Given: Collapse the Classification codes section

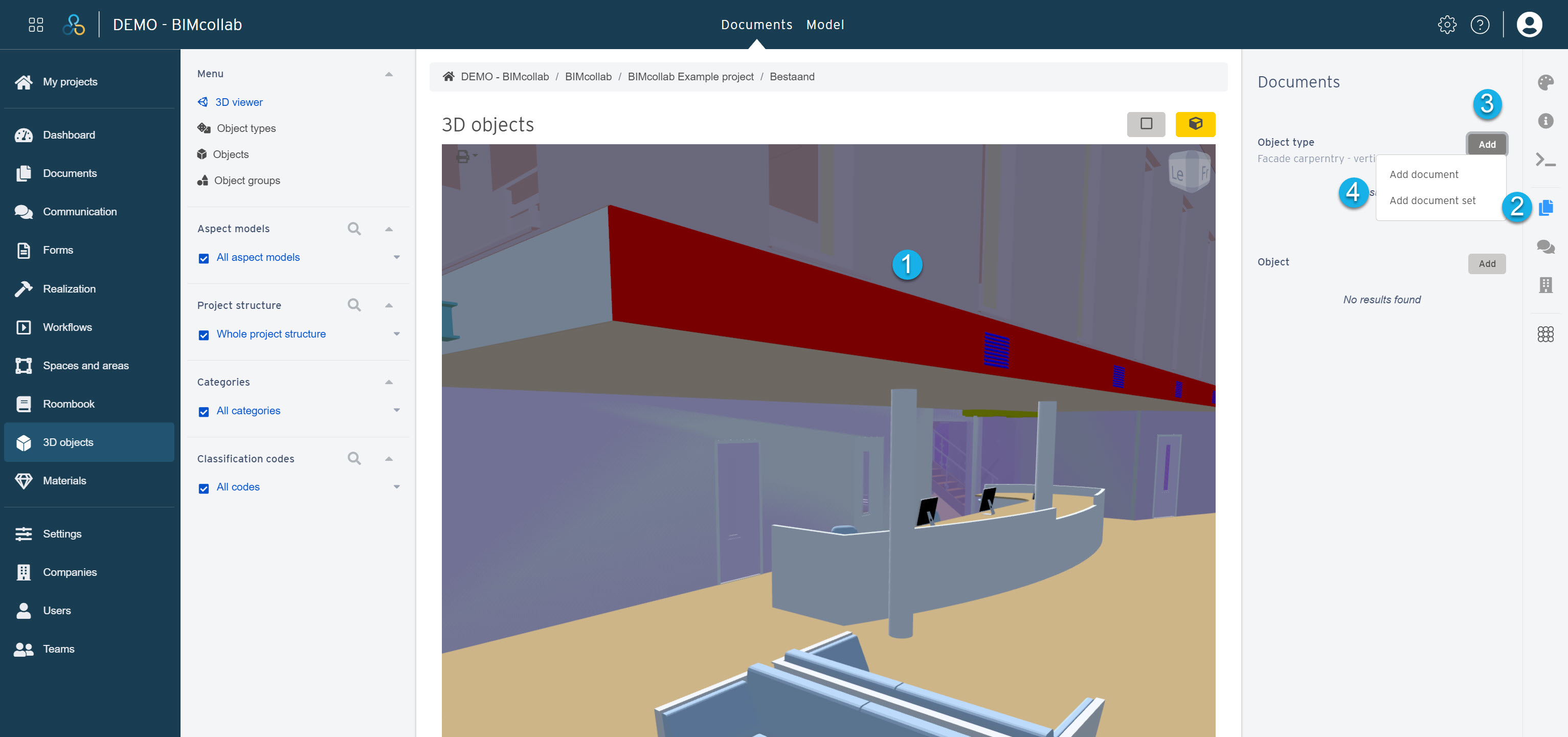Looking at the screenshot, I should pos(389,458).
